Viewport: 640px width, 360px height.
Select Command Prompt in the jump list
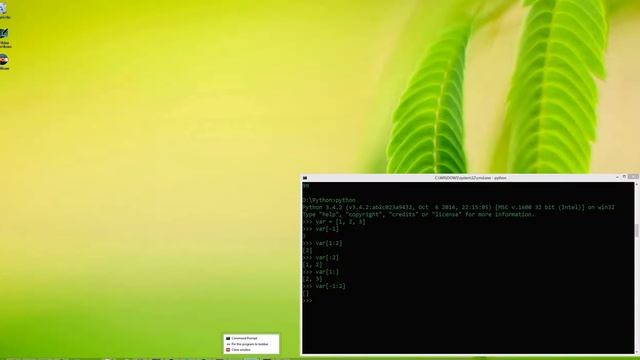point(251,338)
